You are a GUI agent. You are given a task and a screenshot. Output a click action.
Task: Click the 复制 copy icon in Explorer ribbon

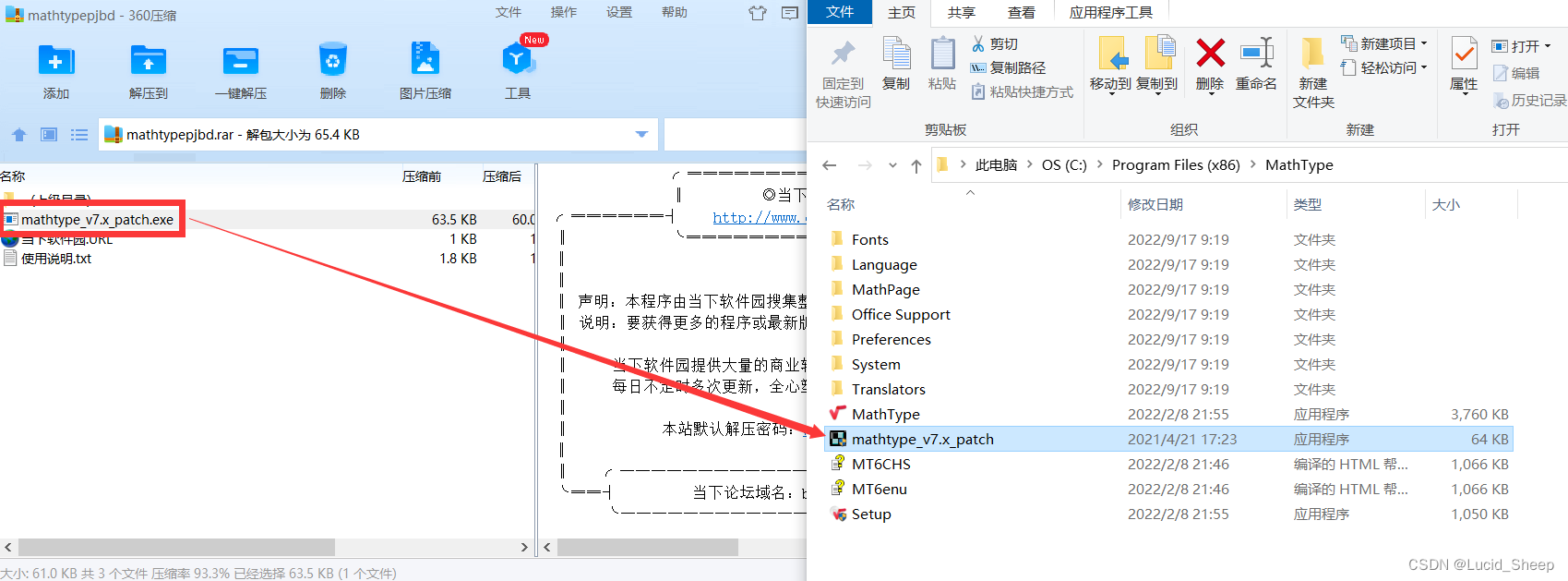[896, 64]
